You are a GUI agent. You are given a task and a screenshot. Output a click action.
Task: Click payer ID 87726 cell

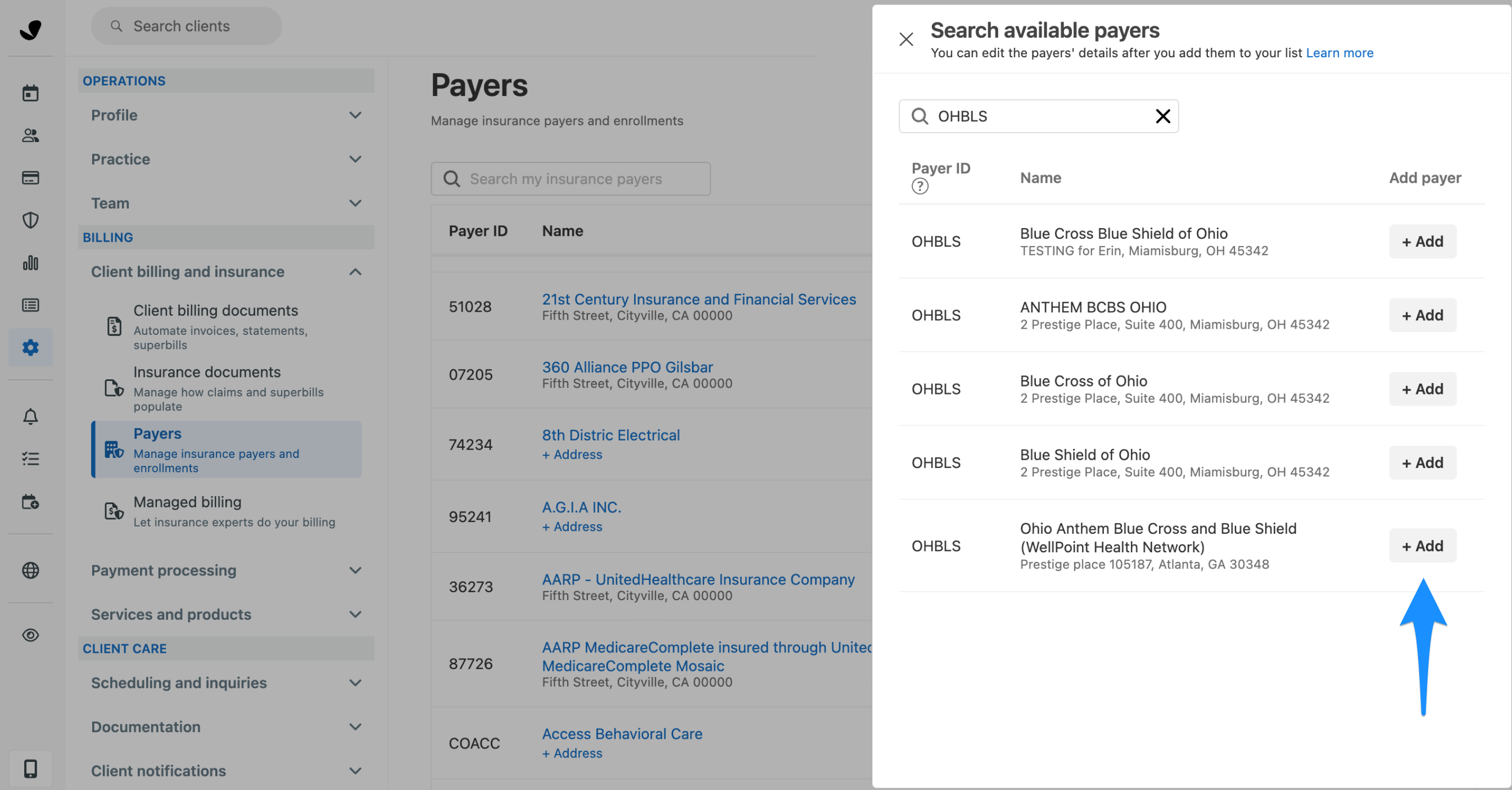(470, 664)
